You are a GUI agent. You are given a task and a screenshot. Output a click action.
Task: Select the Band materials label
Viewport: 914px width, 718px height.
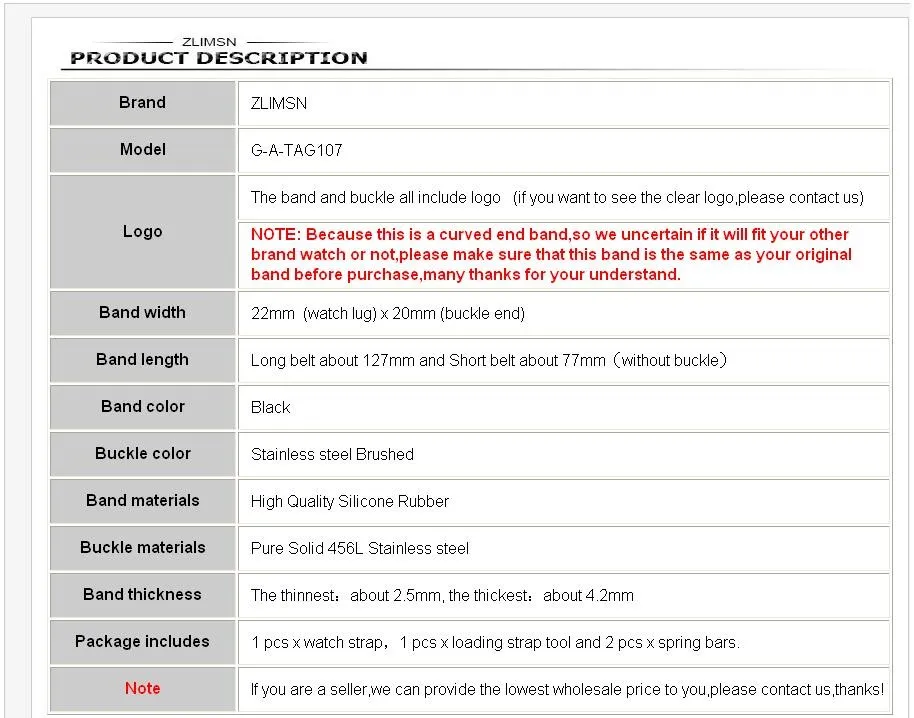(142, 501)
